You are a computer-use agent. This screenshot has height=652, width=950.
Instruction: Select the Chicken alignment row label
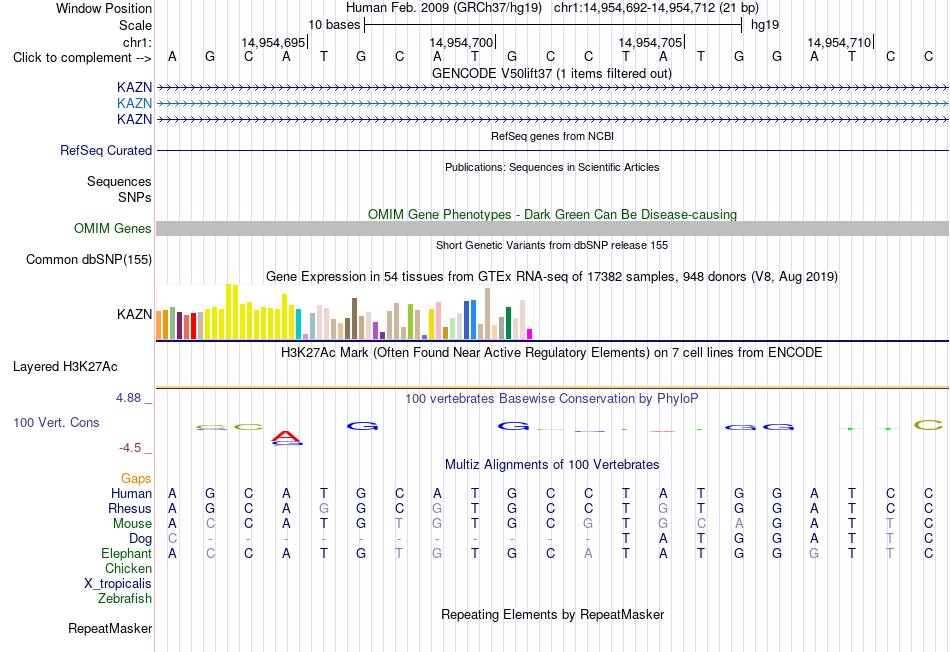pos(128,568)
